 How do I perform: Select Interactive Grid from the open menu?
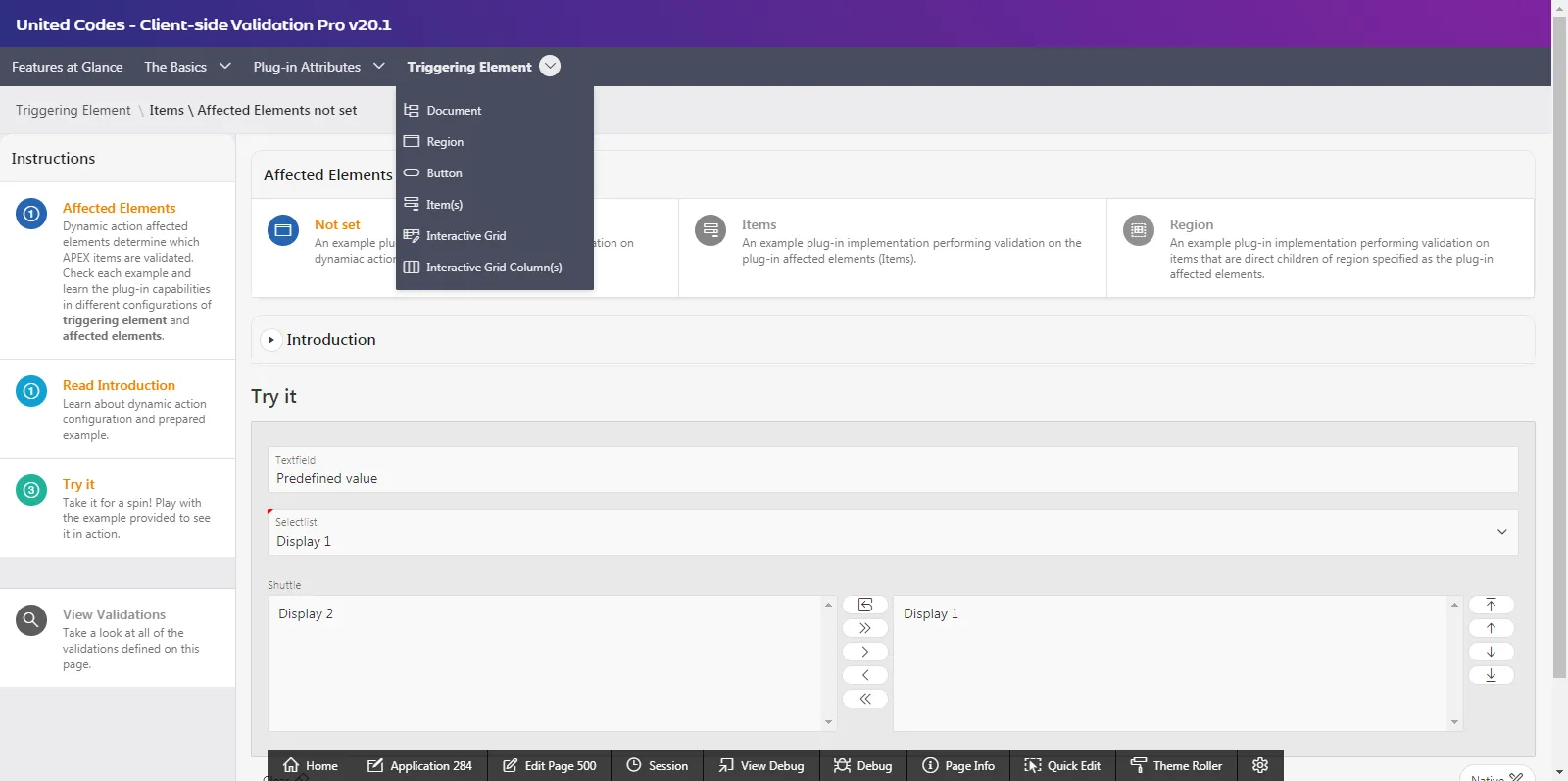465,236
